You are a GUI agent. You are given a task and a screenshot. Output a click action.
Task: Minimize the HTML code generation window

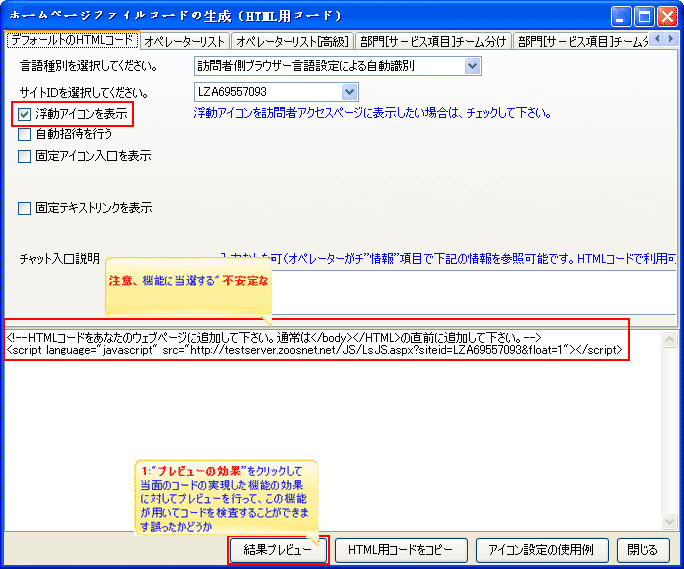[x=621, y=15]
